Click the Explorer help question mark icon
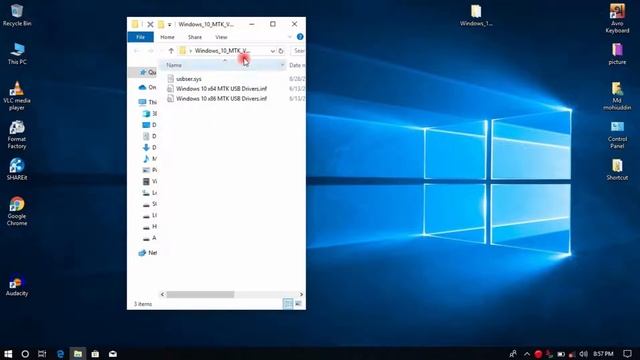The image size is (640, 360). 300,37
